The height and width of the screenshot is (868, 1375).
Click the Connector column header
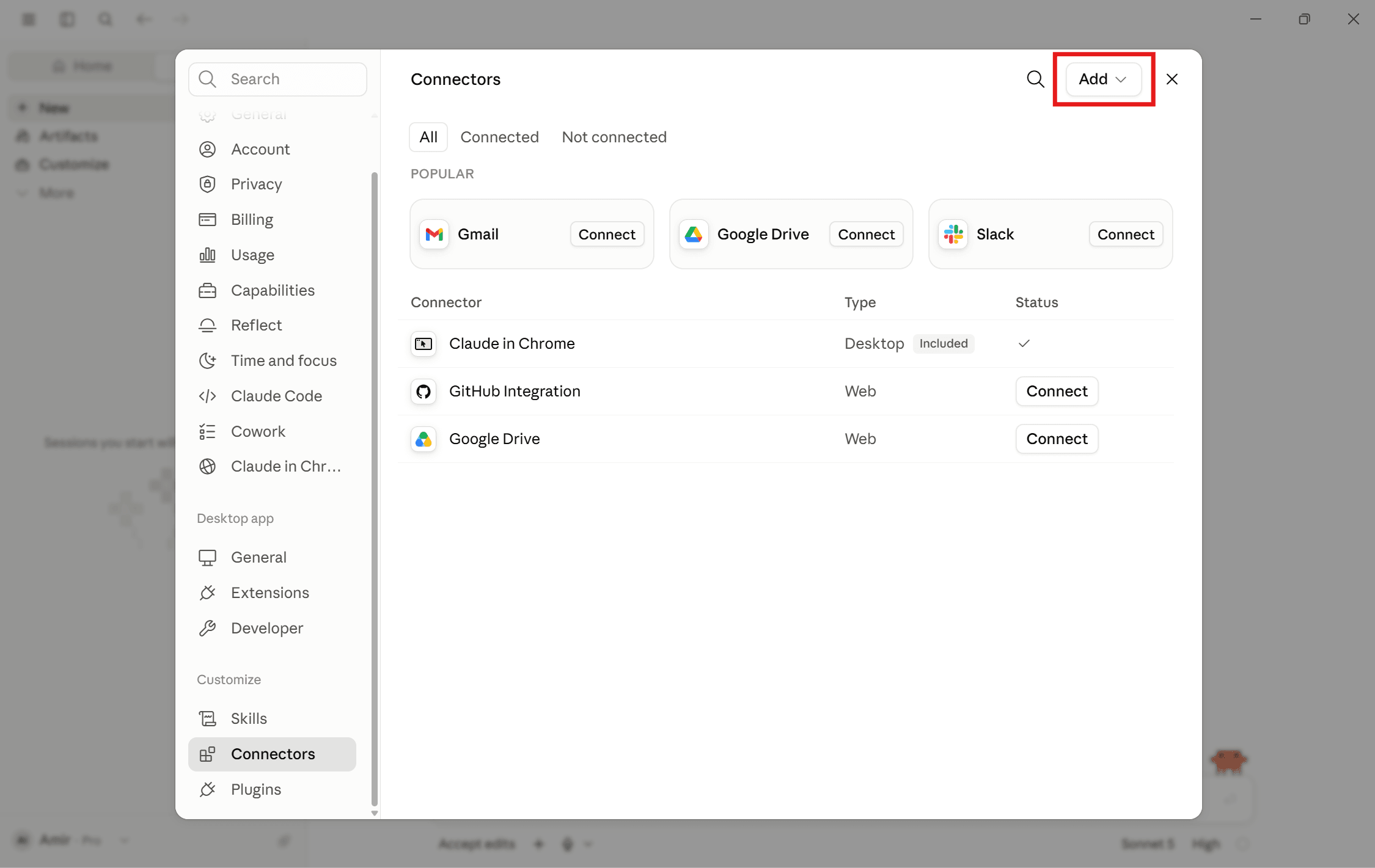coord(446,302)
